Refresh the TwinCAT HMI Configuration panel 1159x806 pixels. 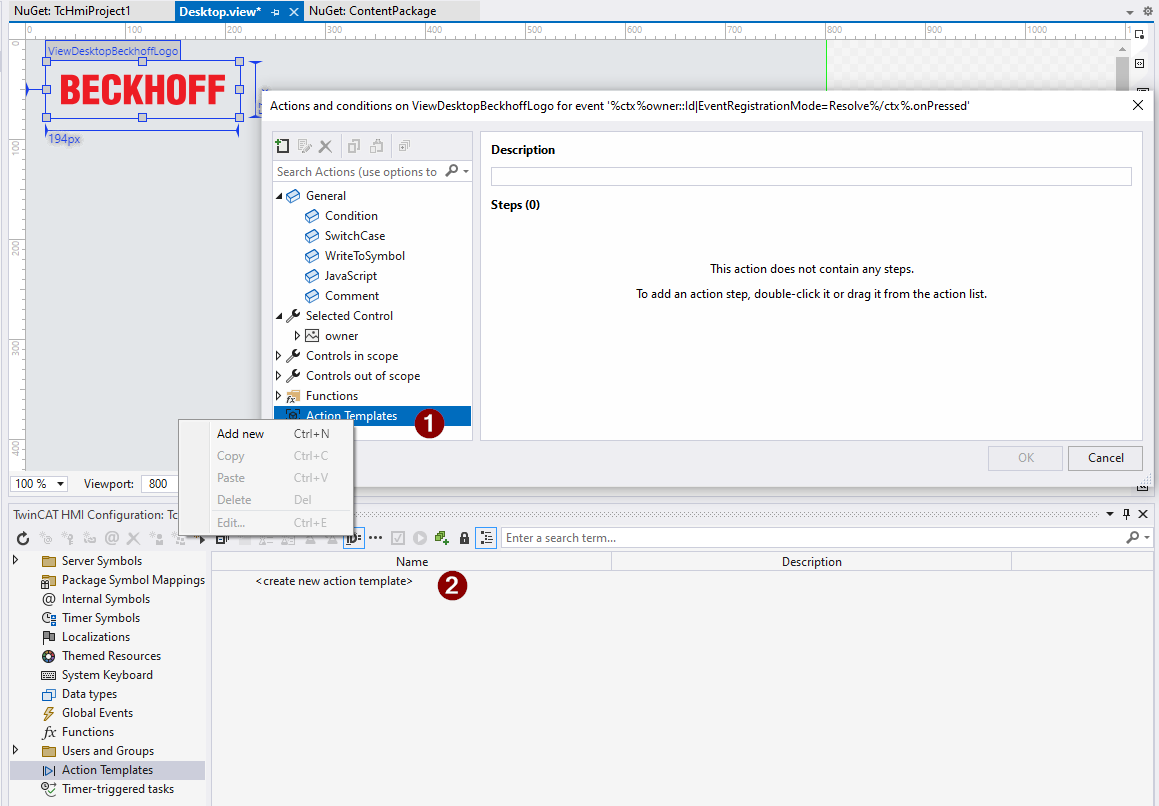point(22,537)
